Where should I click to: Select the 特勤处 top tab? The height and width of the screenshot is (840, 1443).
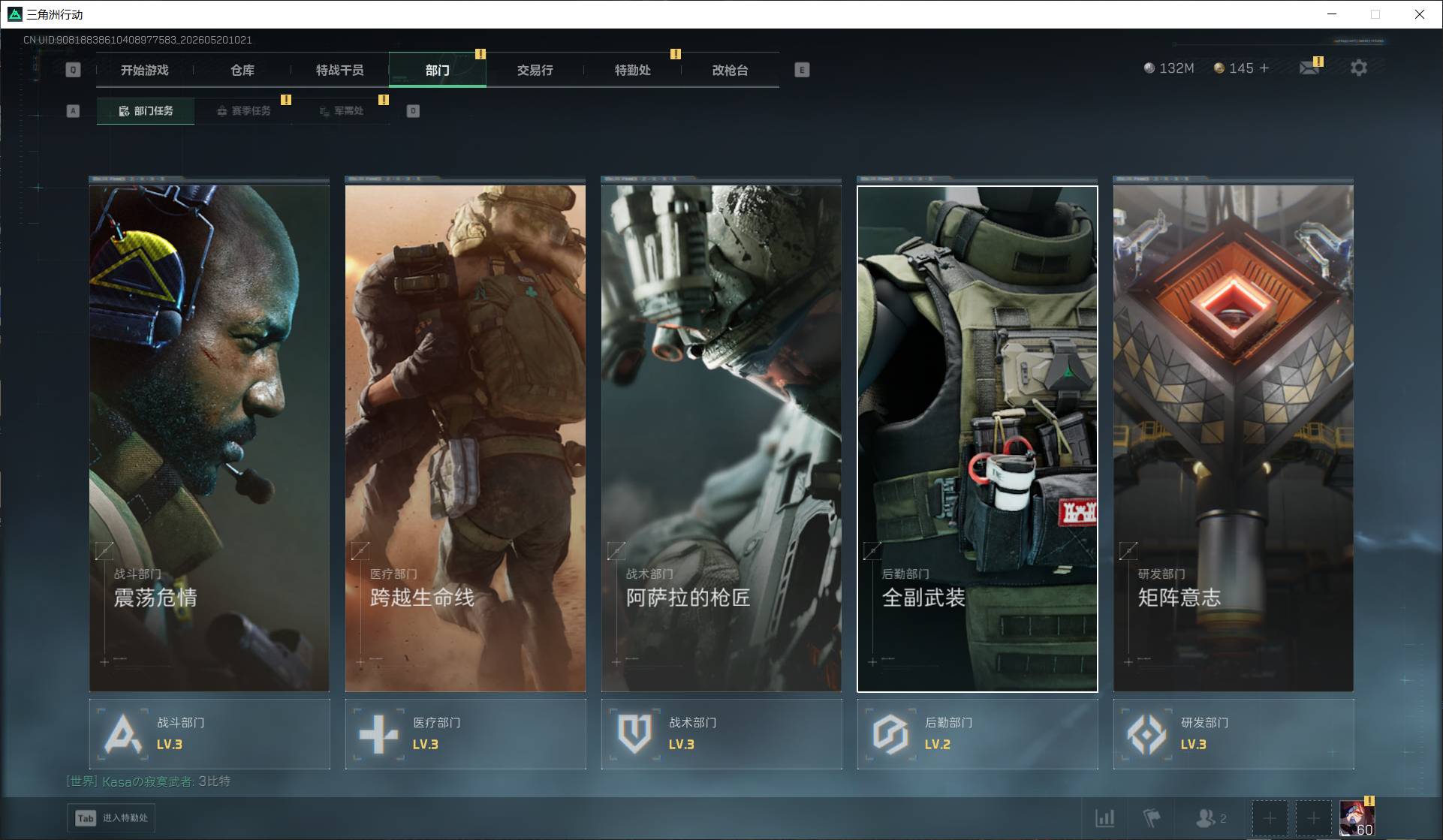point(633,70)
